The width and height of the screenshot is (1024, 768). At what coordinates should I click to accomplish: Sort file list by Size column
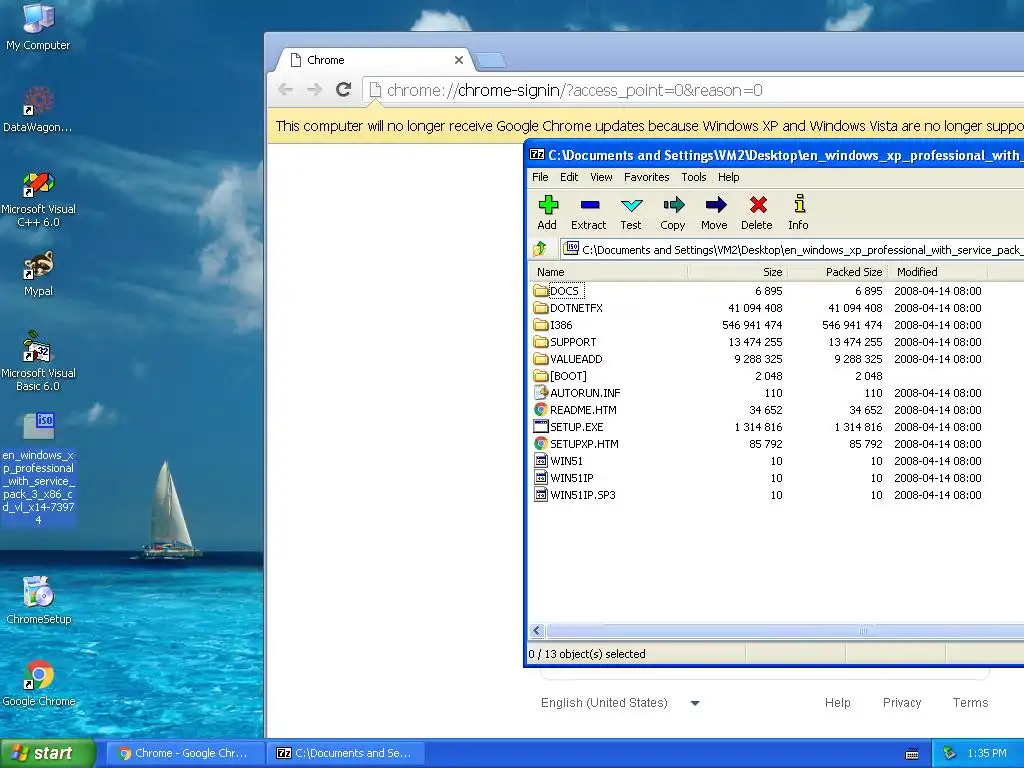click(737, 272)
